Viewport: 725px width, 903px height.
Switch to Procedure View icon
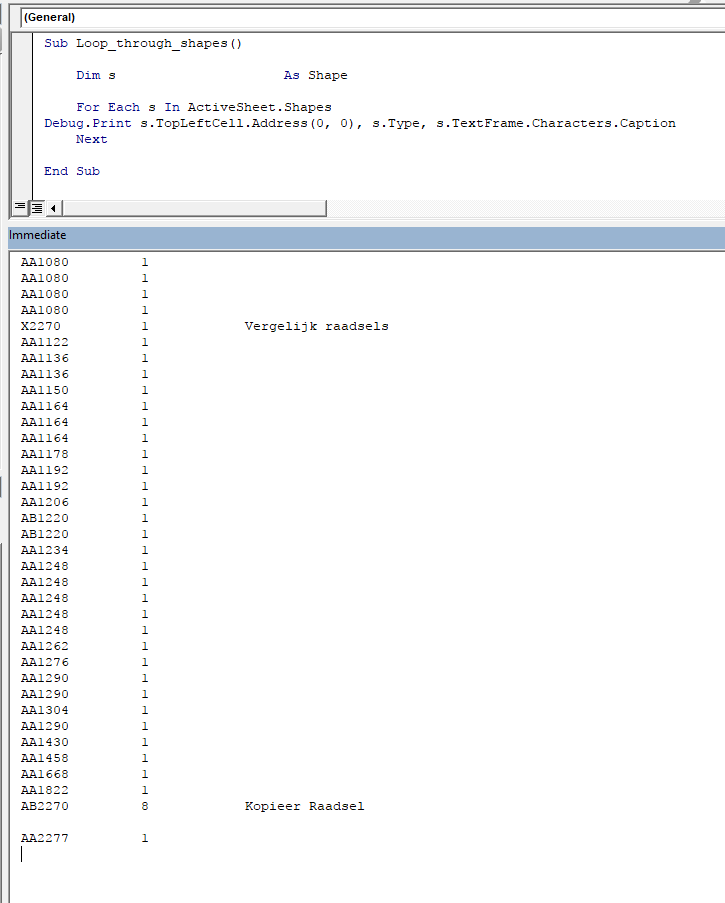pyautogui.click(x=20, y=207)
